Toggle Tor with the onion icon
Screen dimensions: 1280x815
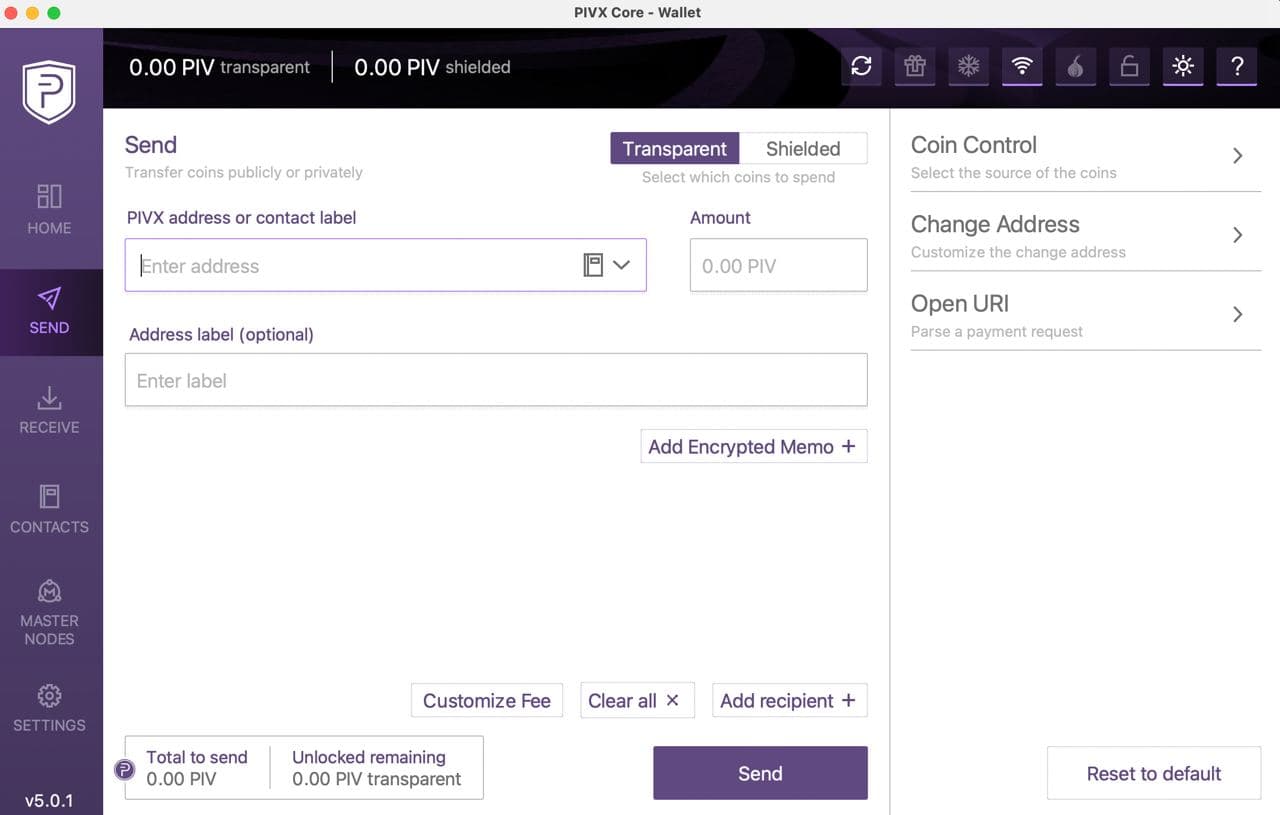1076,67
